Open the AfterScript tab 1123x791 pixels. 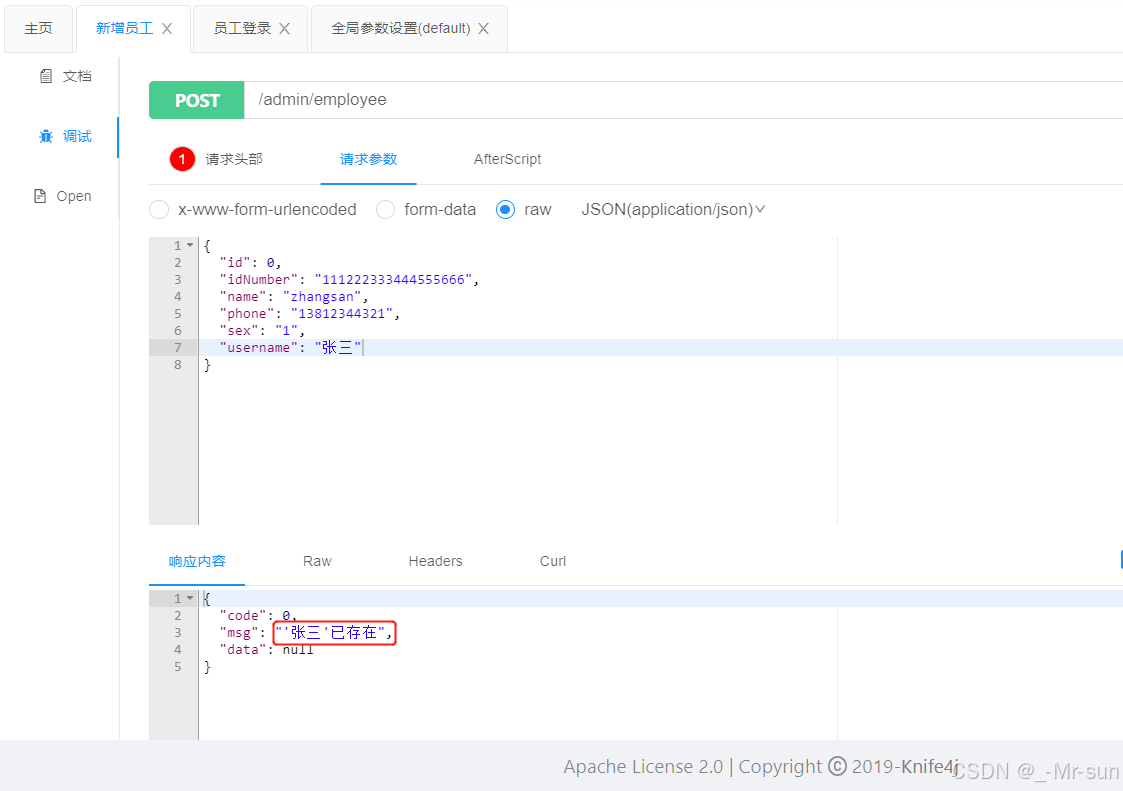[507, 159]
